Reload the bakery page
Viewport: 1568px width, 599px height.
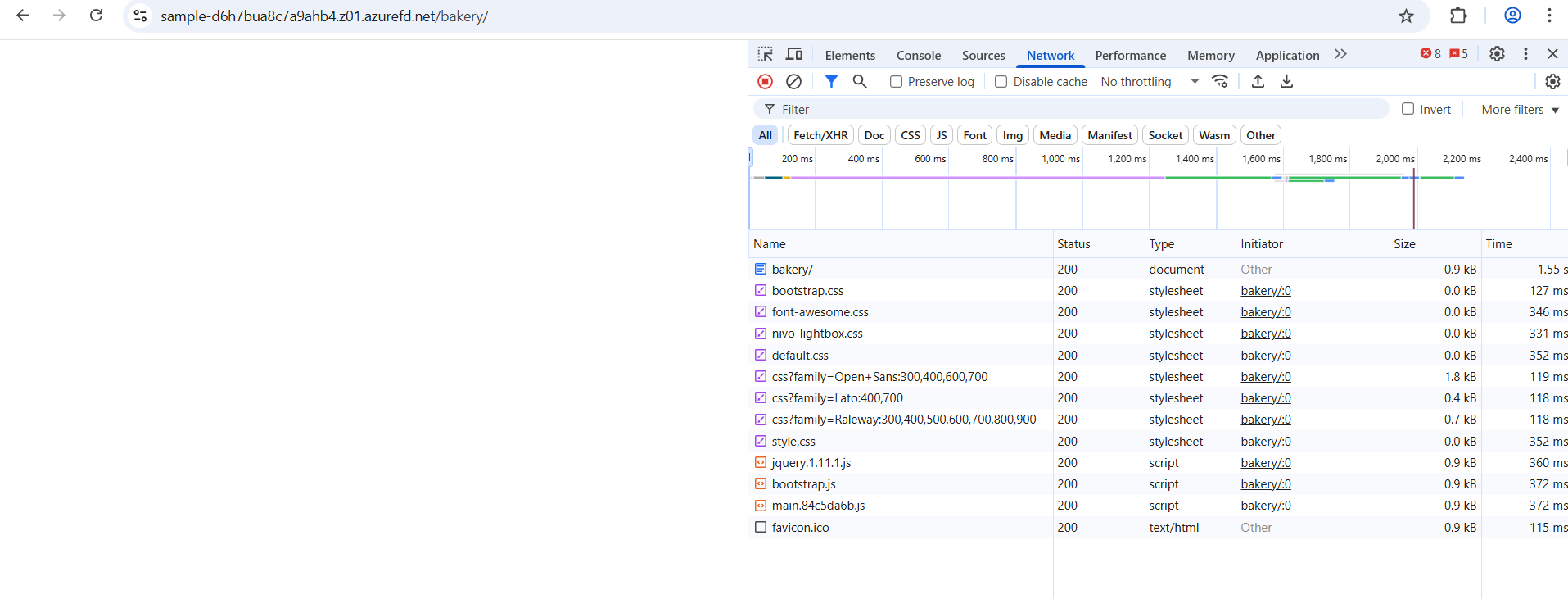pos(96,16)
